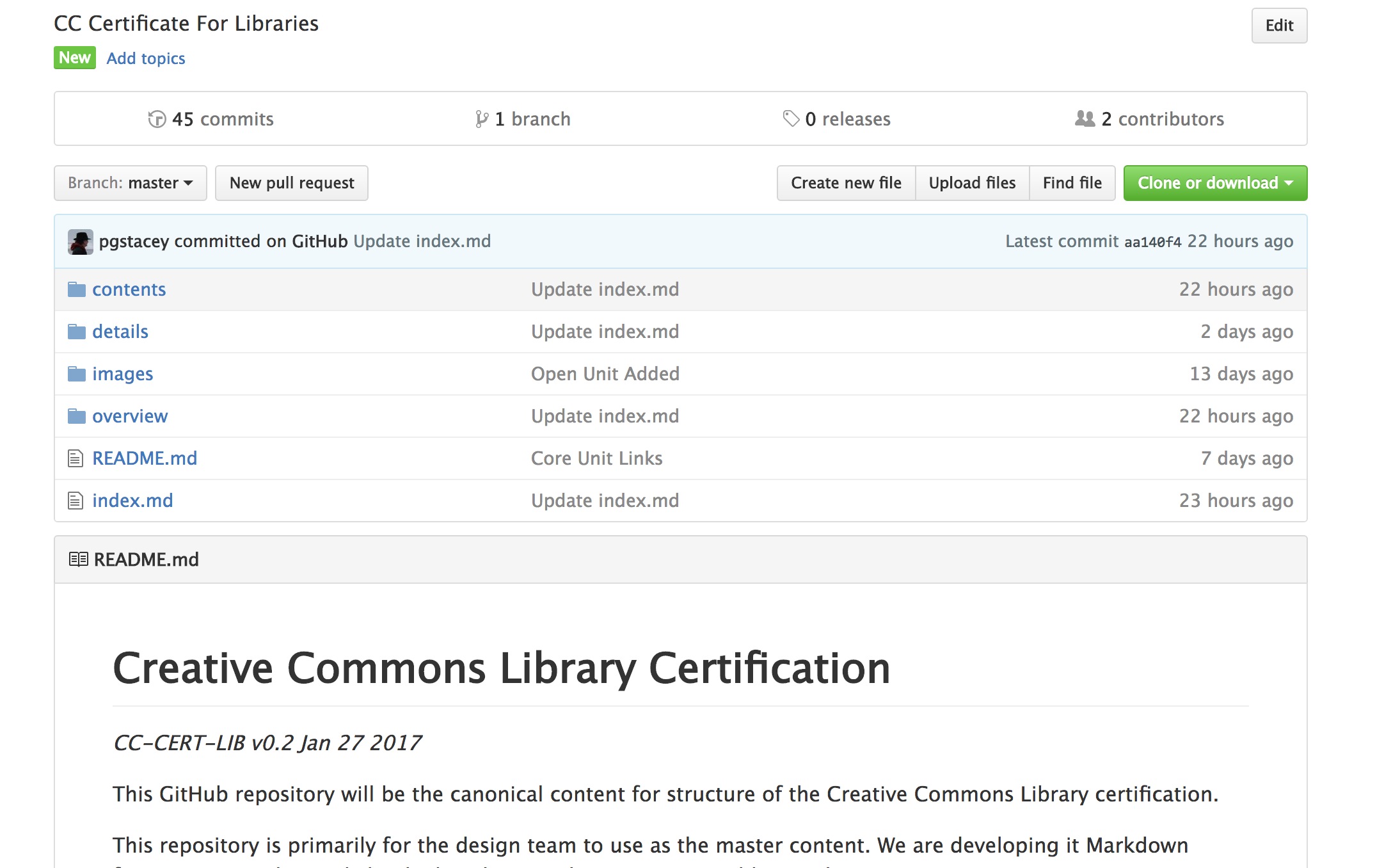The image size is (1400, 868).
Task: Open the Open Unit Added commit message
Action: coord(605,374)
